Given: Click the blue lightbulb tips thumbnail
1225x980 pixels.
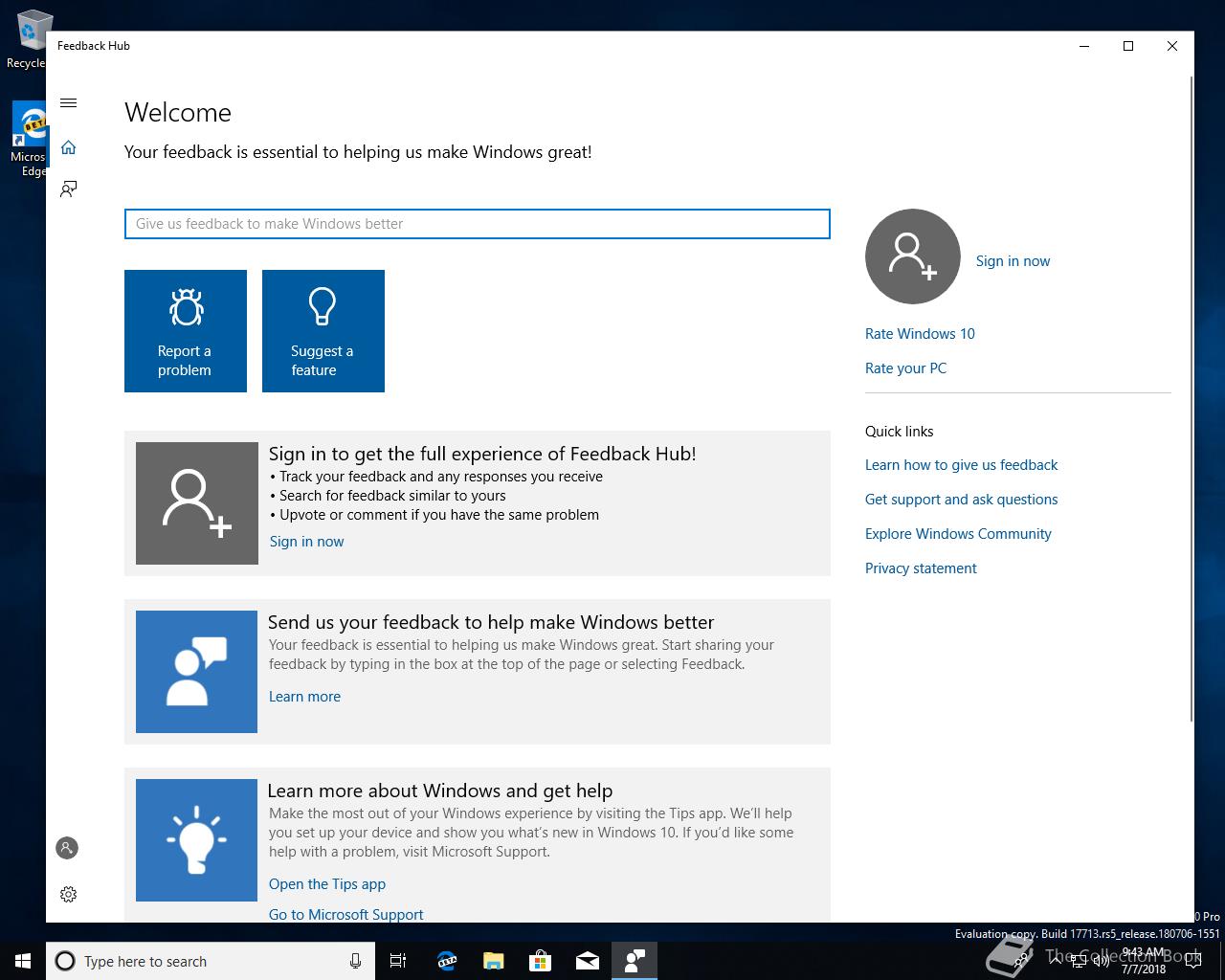Looking at the screenshot, I should tap(196, 840).
